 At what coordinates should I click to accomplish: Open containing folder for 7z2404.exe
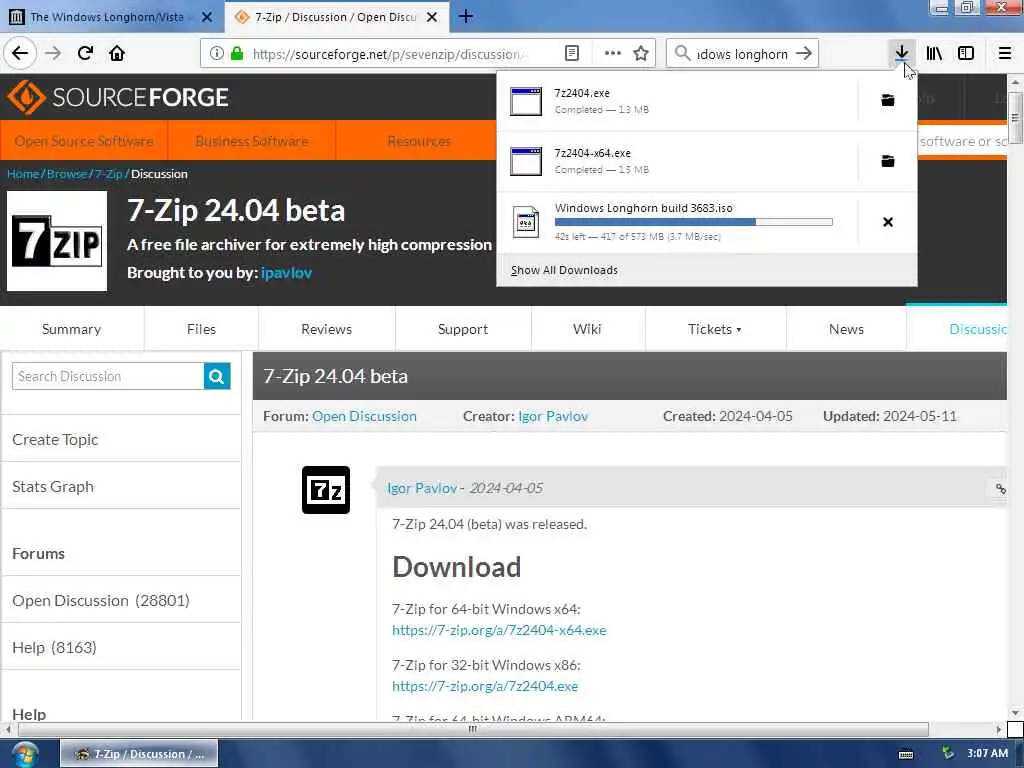888,100
